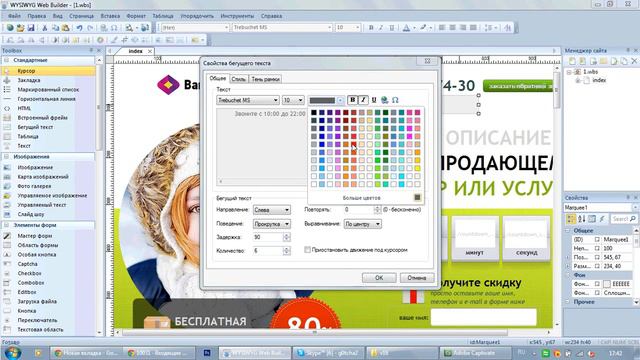Toggle Bold button in marquee dialog
Image resolution: width=640 pixels, height=360 pixels.
click(353, 100)
